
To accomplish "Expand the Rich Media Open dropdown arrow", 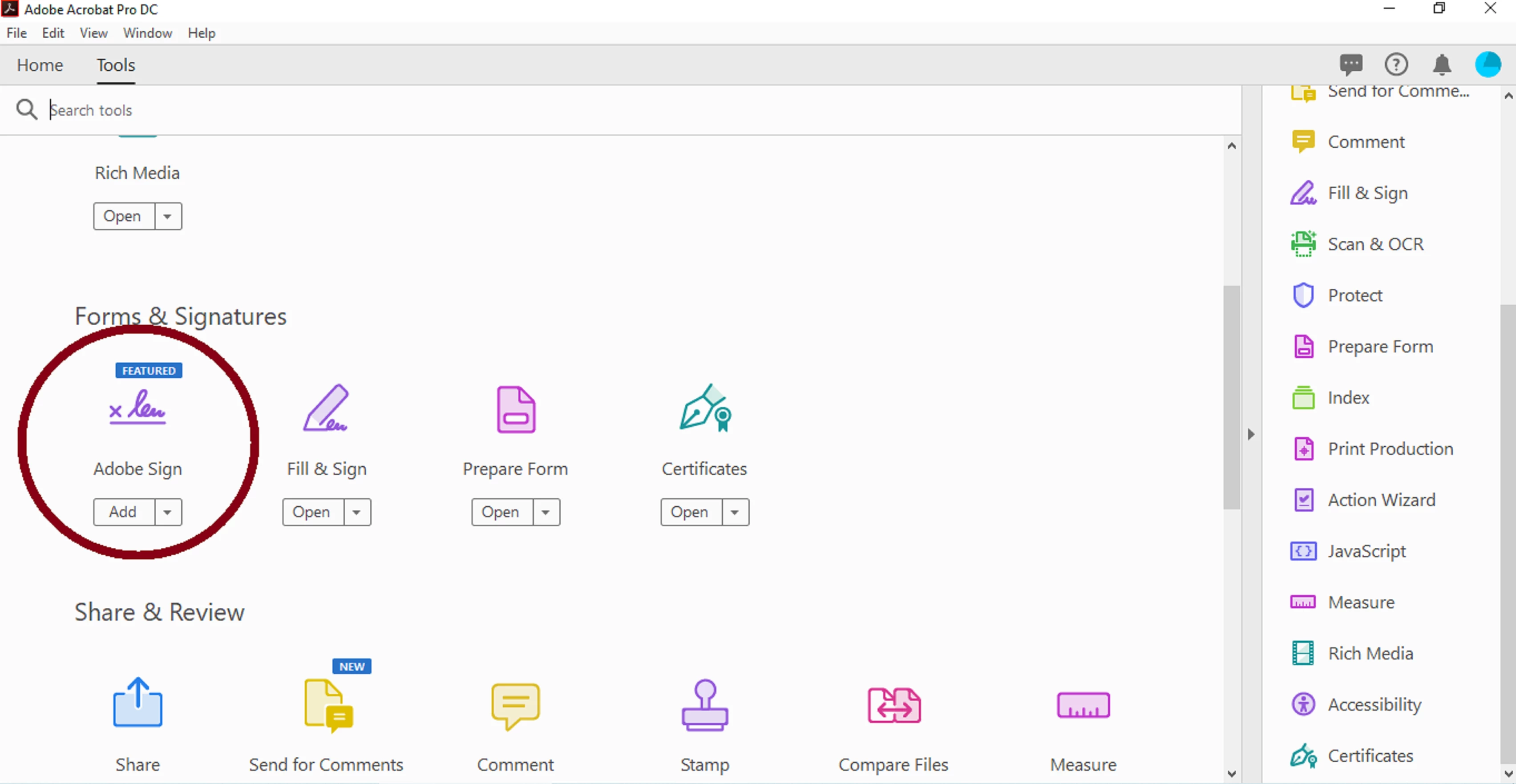I will tap(168, 217).
